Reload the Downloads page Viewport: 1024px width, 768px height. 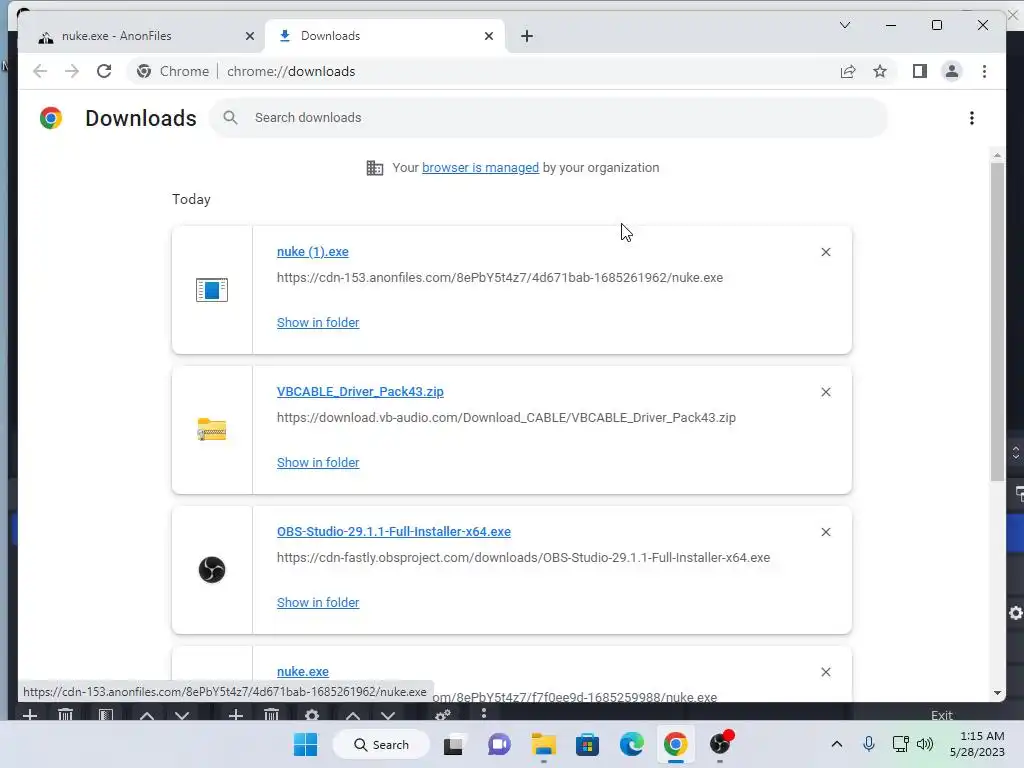[x=104, y=71]
